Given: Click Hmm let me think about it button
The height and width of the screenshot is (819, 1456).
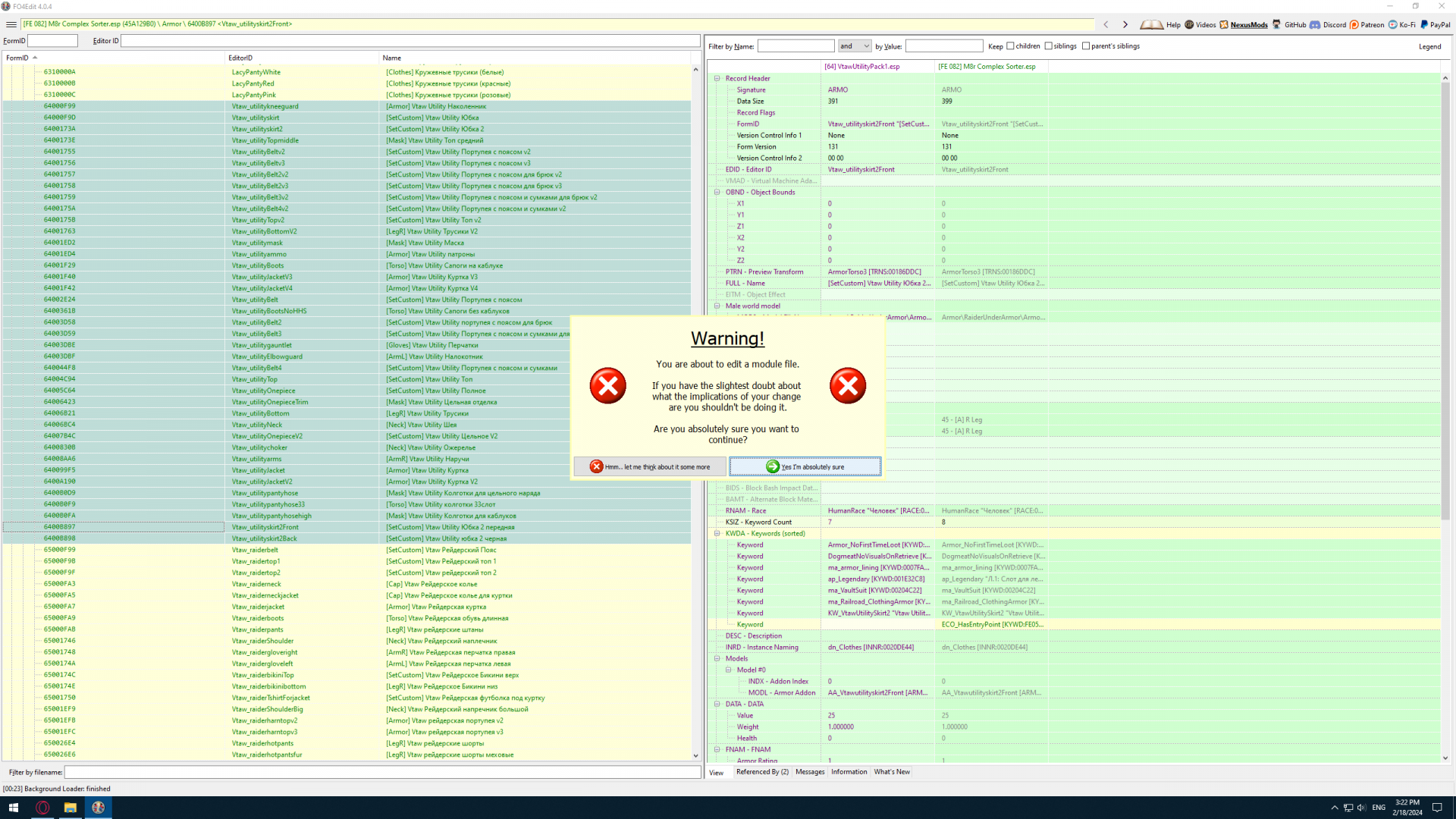Looking at the screenshot, I should click(x=650, y=466).
